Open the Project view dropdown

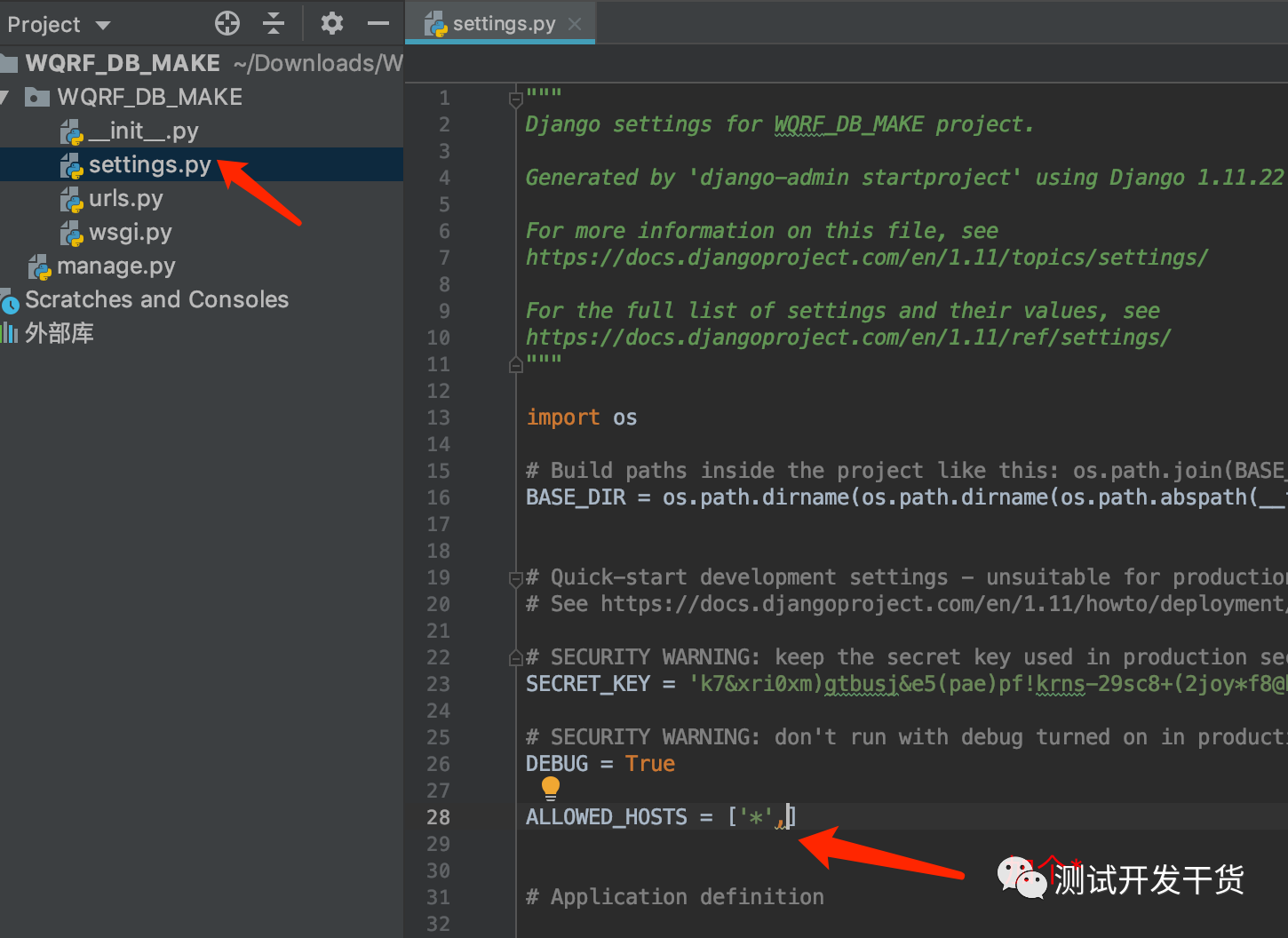(59, 25)
